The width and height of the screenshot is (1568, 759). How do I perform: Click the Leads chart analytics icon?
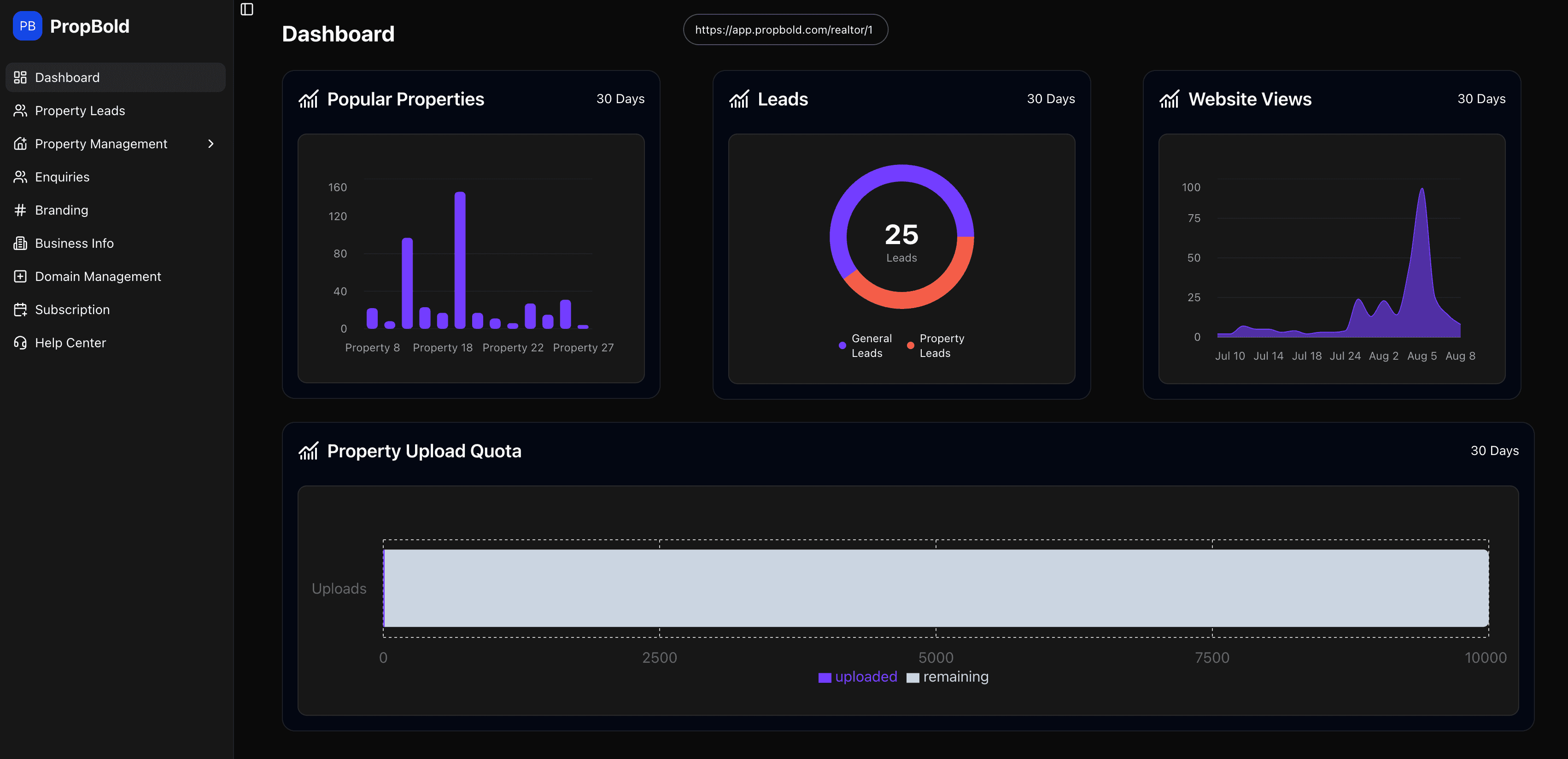click(738, 99)
